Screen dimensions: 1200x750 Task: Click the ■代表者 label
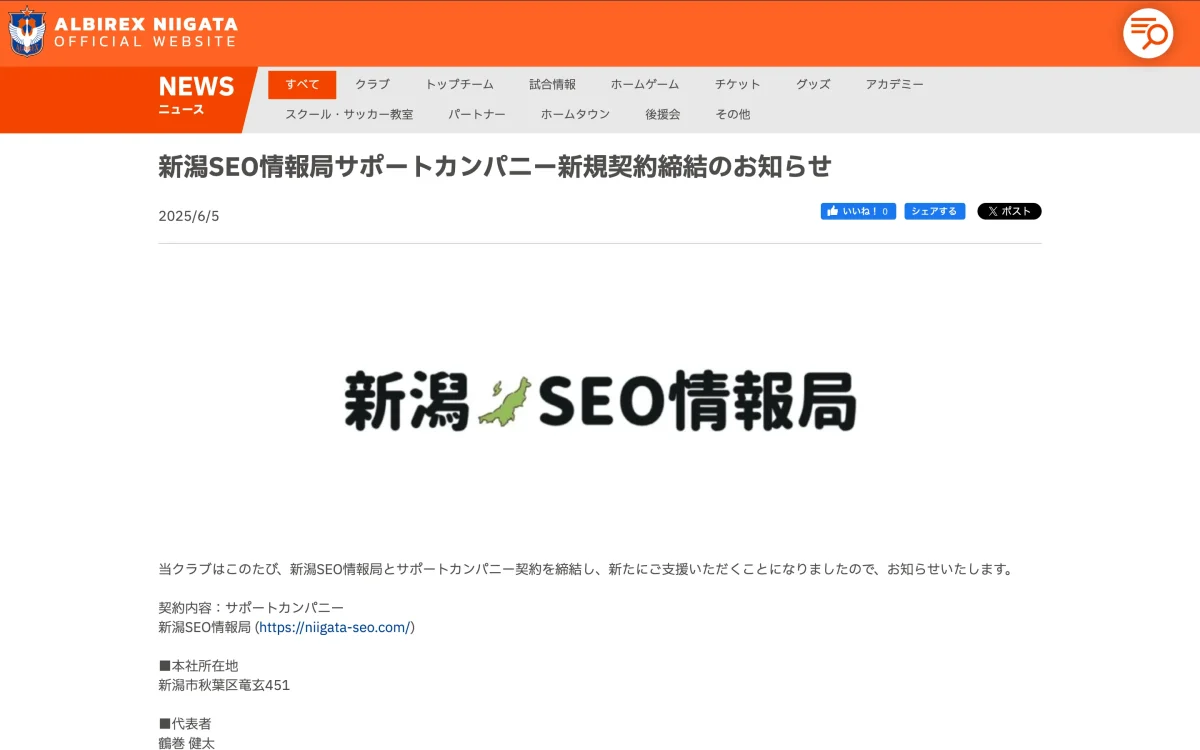coord(185,724)
